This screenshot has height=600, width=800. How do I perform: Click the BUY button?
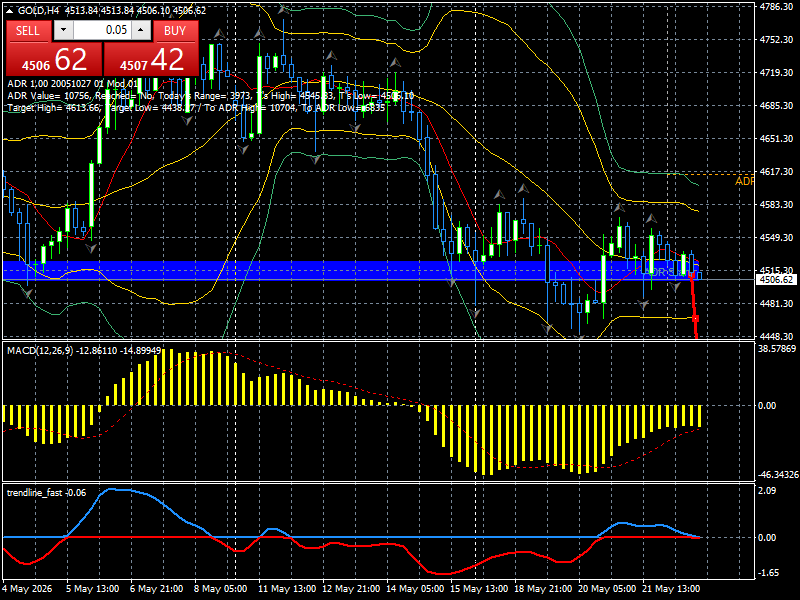[175, 31]
